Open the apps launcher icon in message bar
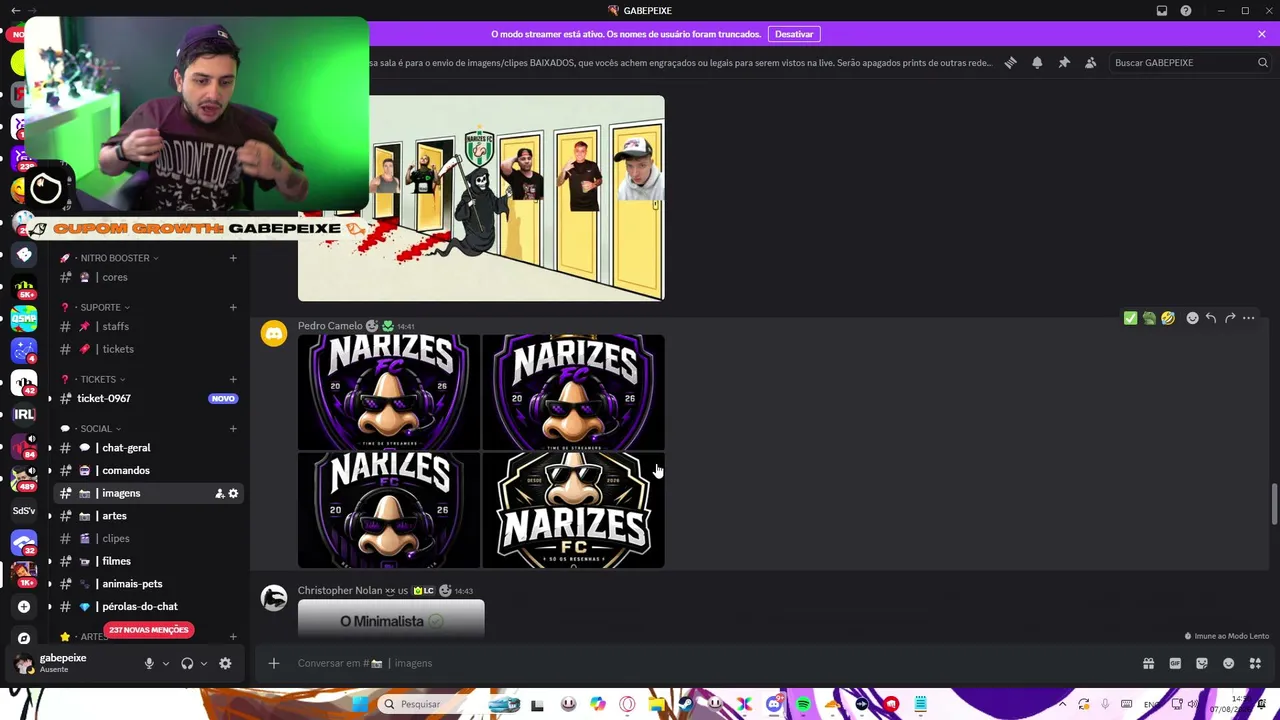1280x720 pixels. (1256, 663)
